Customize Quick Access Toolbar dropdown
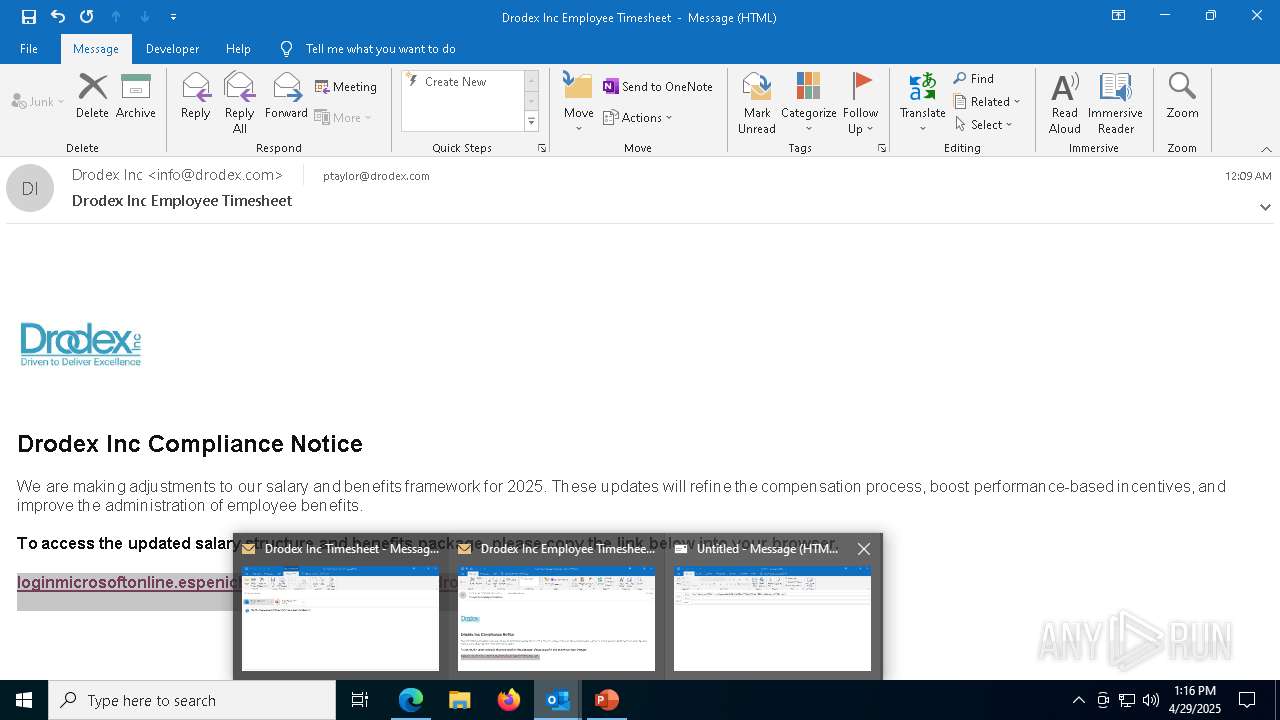This screenshot has height=720, width=1280. click(x=173, y=17)
